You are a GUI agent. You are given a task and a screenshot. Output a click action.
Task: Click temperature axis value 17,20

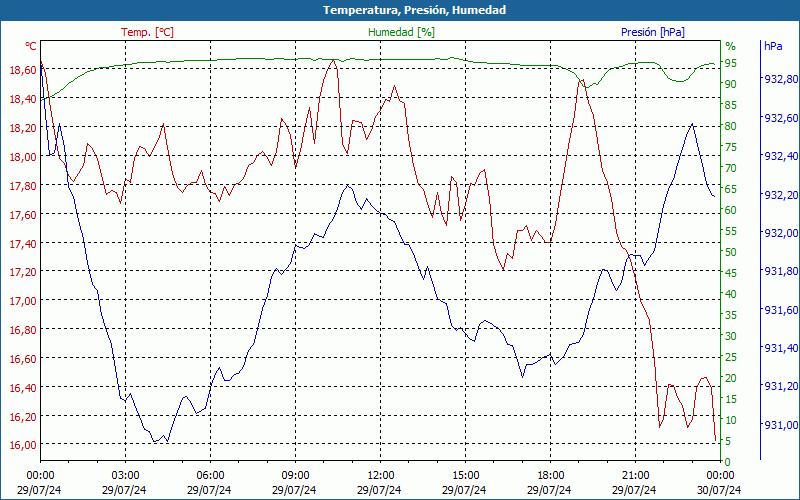(x=22, y=272)
